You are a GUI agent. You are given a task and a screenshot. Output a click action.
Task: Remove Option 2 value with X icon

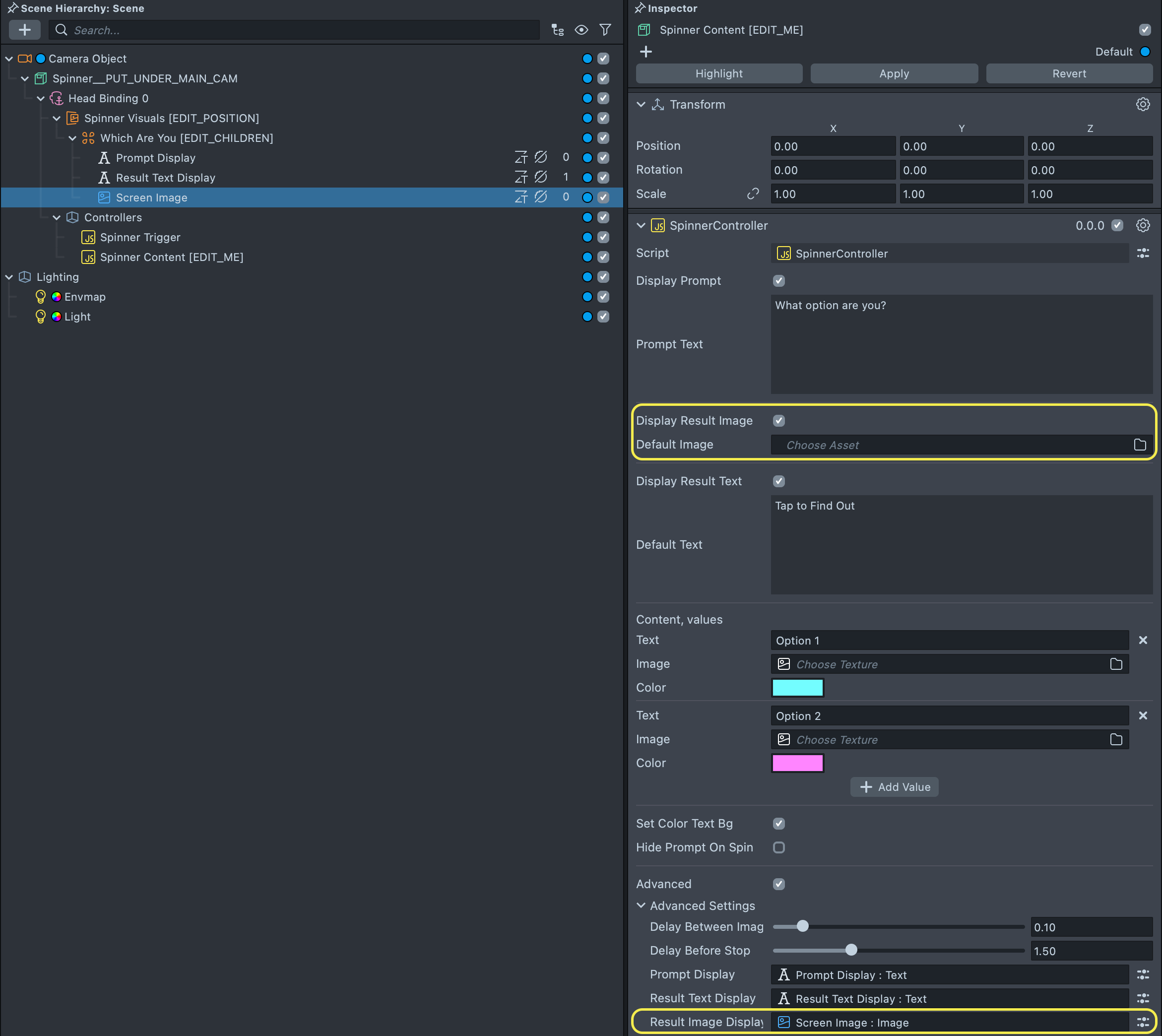tap(1142, 715)
